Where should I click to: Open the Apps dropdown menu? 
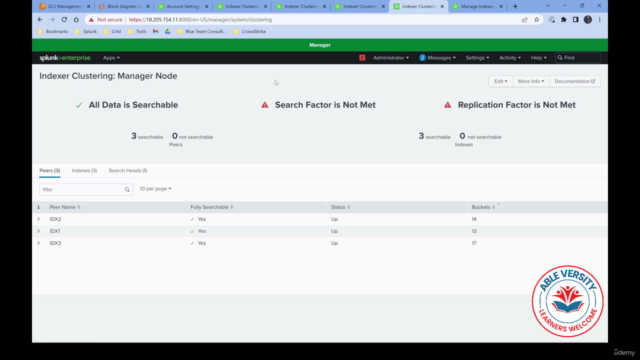[111, 58]
